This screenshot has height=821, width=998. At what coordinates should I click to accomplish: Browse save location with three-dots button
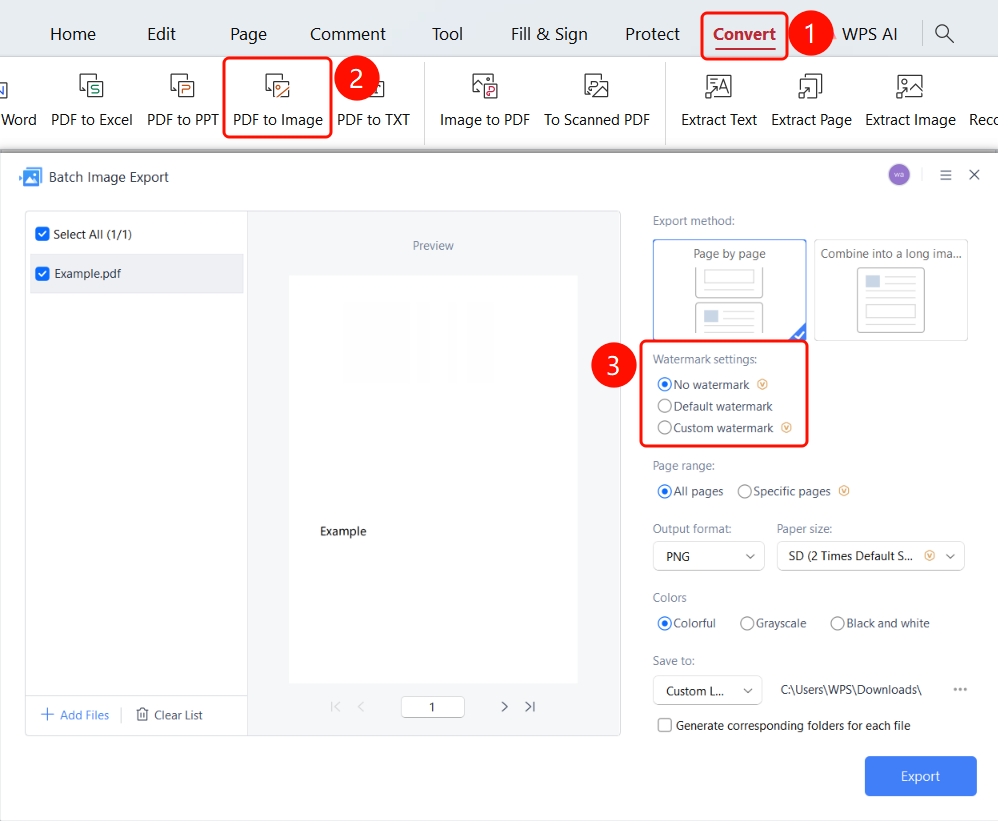tap(960, 689)
